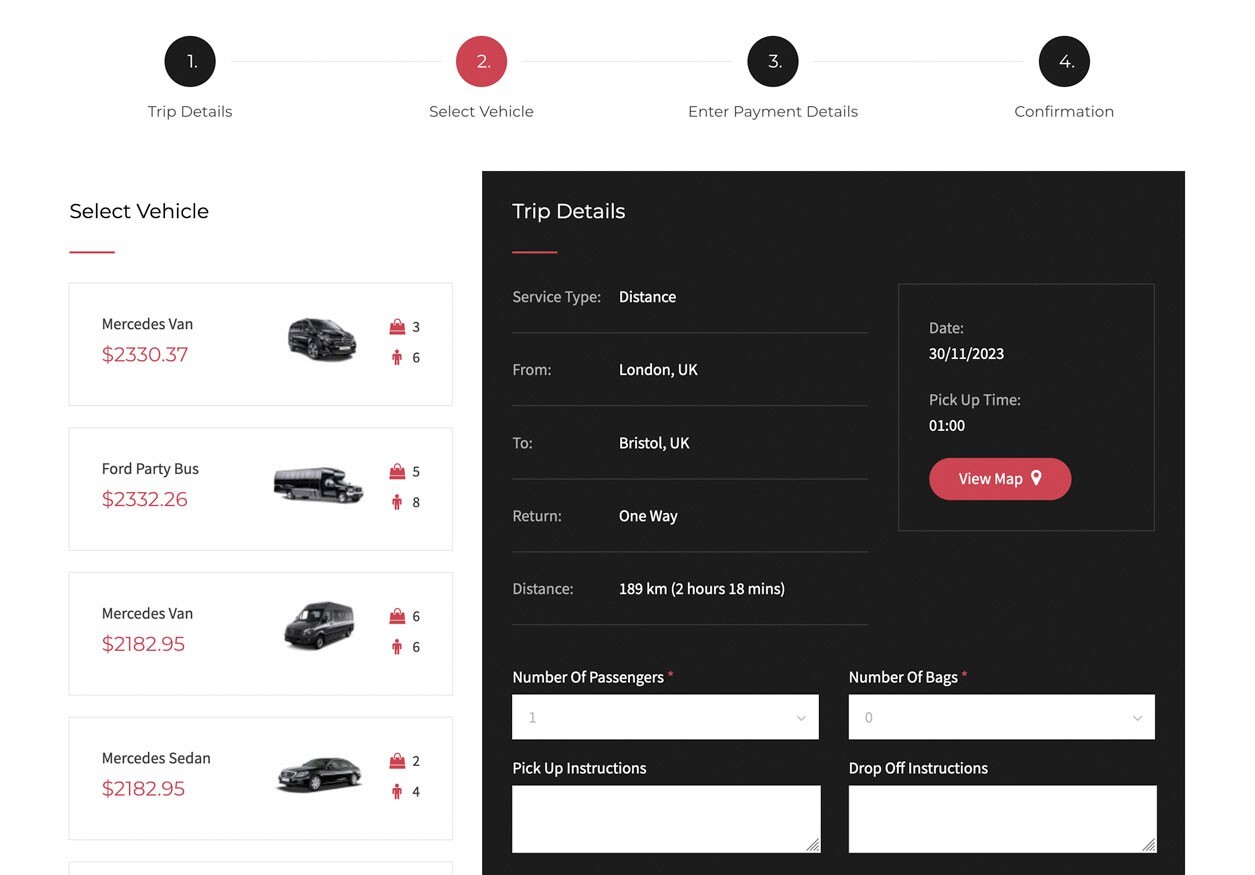
Task: Click the passenger icon on Mercedes Van card with 6 bags
Action: point(397,647)
